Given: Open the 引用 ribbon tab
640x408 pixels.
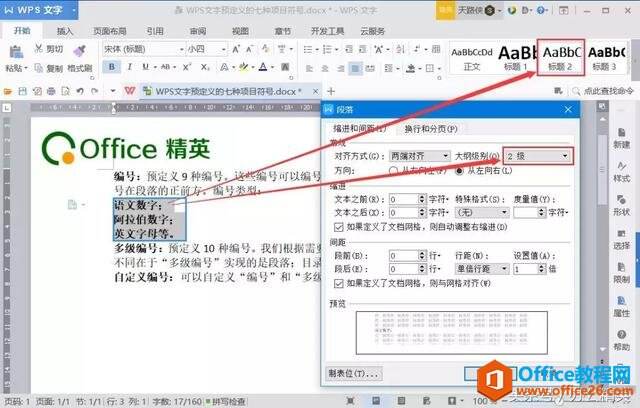Looking at the screenshot, I should pyautogui.click(x=155, y=31).
